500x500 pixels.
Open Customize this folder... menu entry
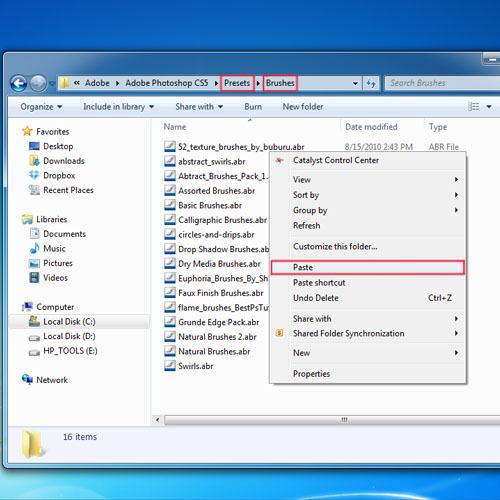pos(367,247)
